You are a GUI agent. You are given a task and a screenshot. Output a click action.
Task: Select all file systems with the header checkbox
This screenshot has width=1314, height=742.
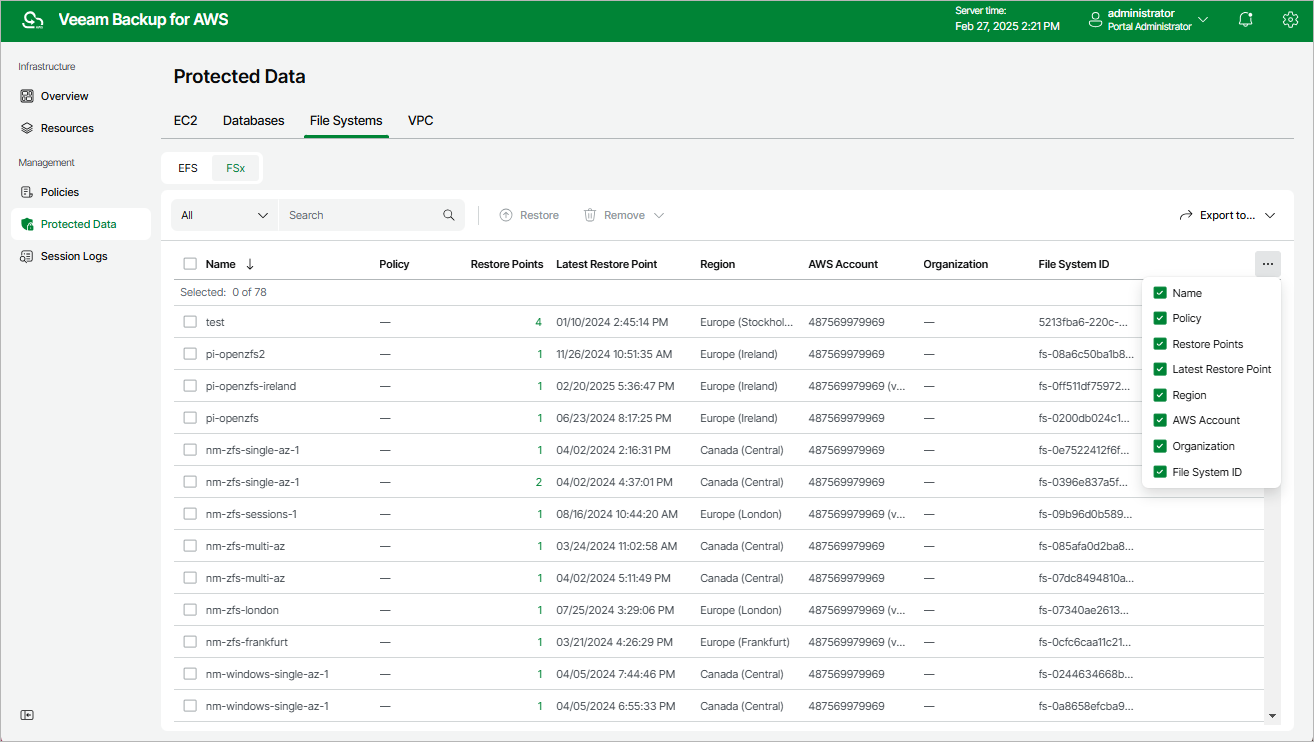point(189,263)
